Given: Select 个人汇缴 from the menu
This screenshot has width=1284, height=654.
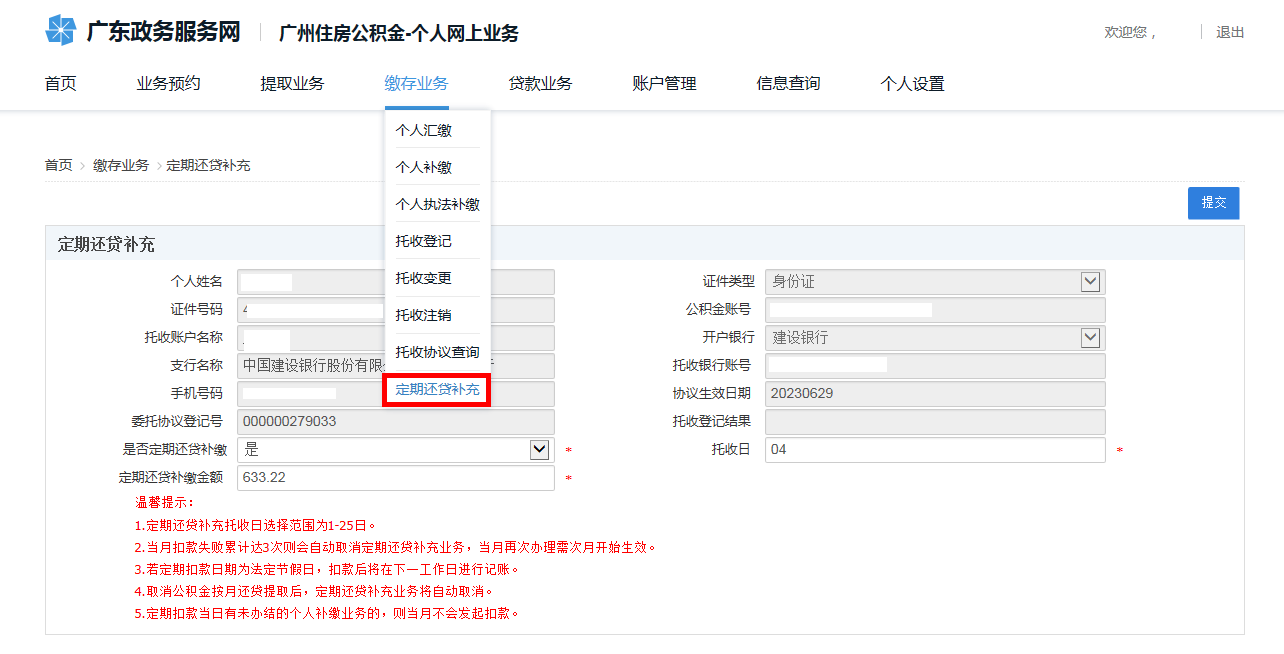Looking at the screenshot, I should (423, 130).
